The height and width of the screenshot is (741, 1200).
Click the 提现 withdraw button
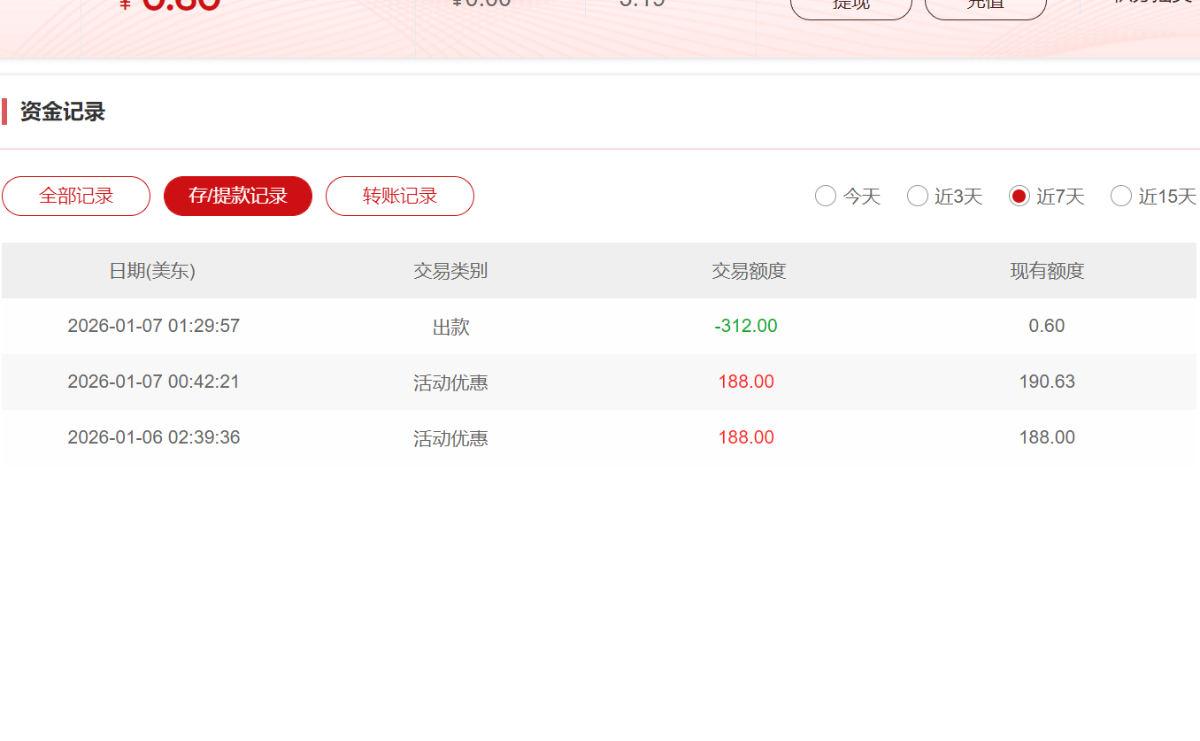[851, 6]
